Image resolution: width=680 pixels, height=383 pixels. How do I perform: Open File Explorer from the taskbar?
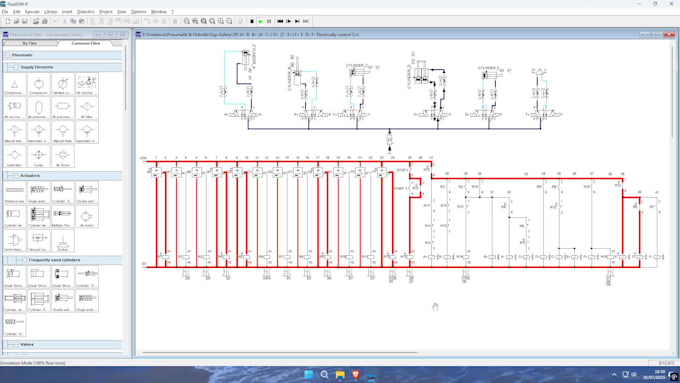(340, 374)
